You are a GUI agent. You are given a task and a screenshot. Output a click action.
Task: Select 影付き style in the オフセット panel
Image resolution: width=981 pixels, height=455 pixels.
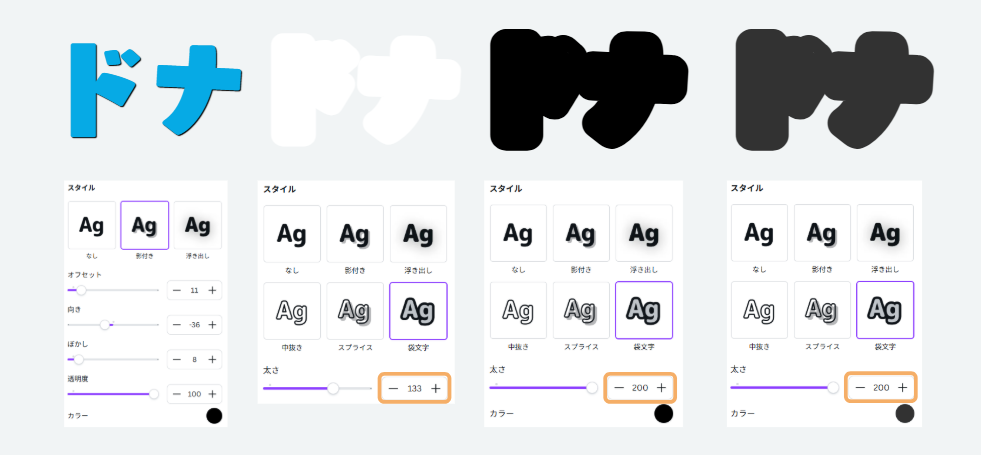[145, 225]
